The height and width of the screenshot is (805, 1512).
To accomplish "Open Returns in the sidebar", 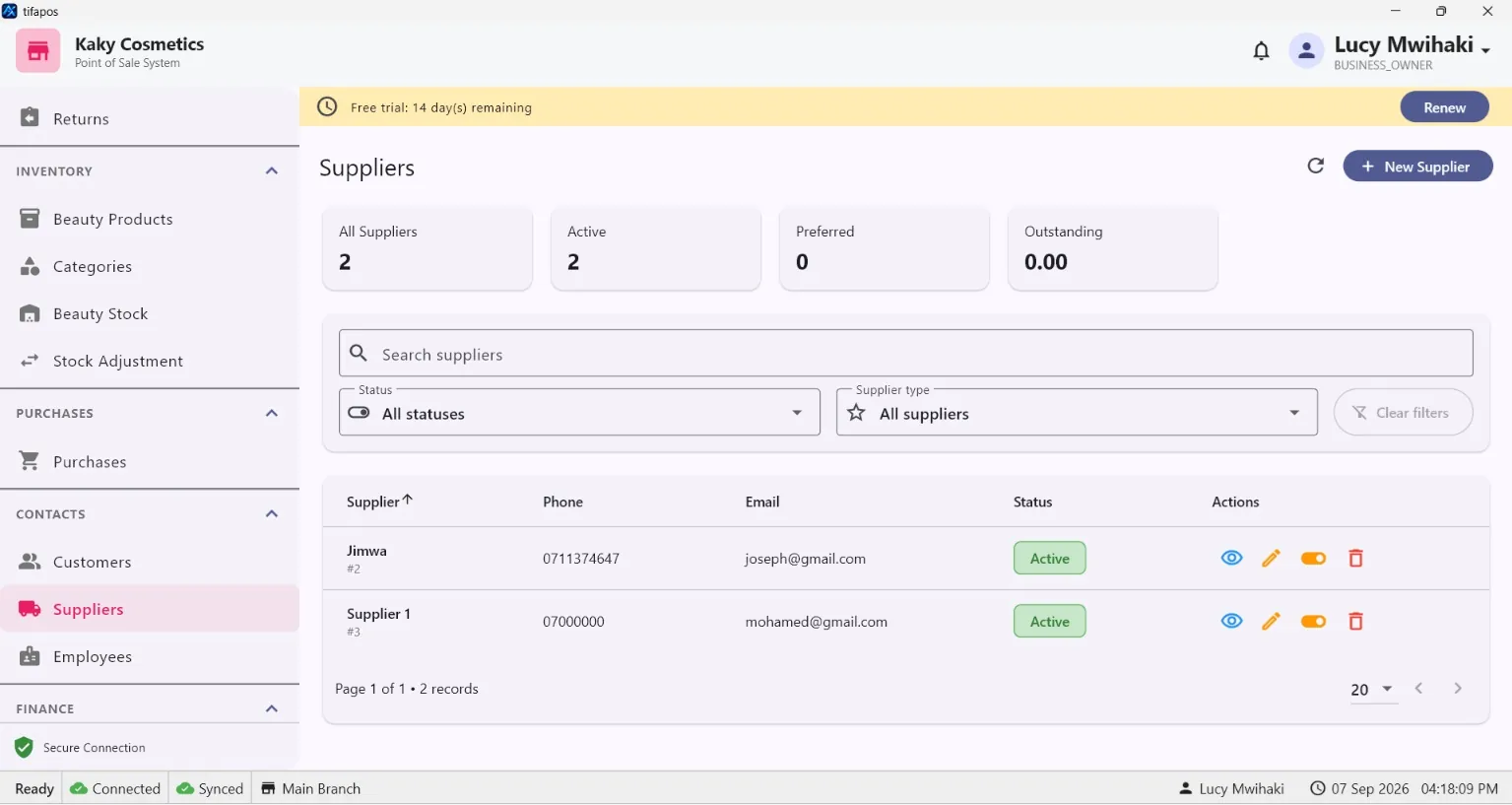I will pyautogui.click(x=150, y=118).
